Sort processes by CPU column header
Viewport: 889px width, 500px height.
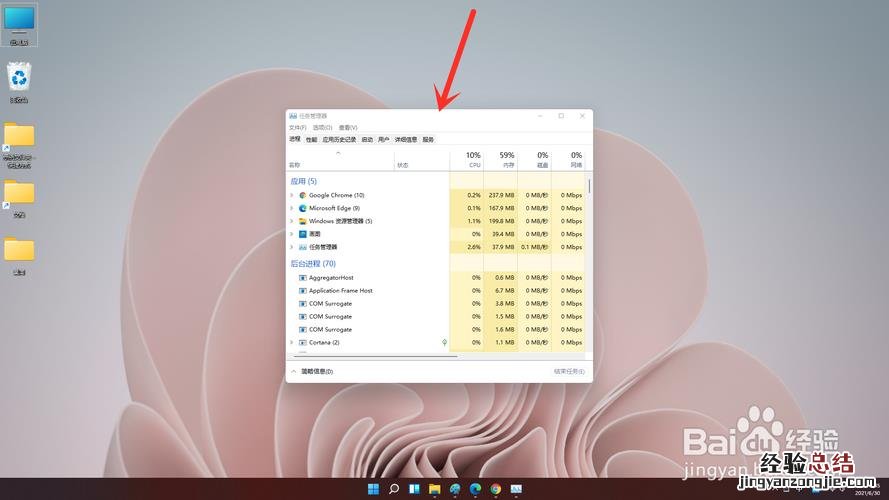[x=475, y=160]
